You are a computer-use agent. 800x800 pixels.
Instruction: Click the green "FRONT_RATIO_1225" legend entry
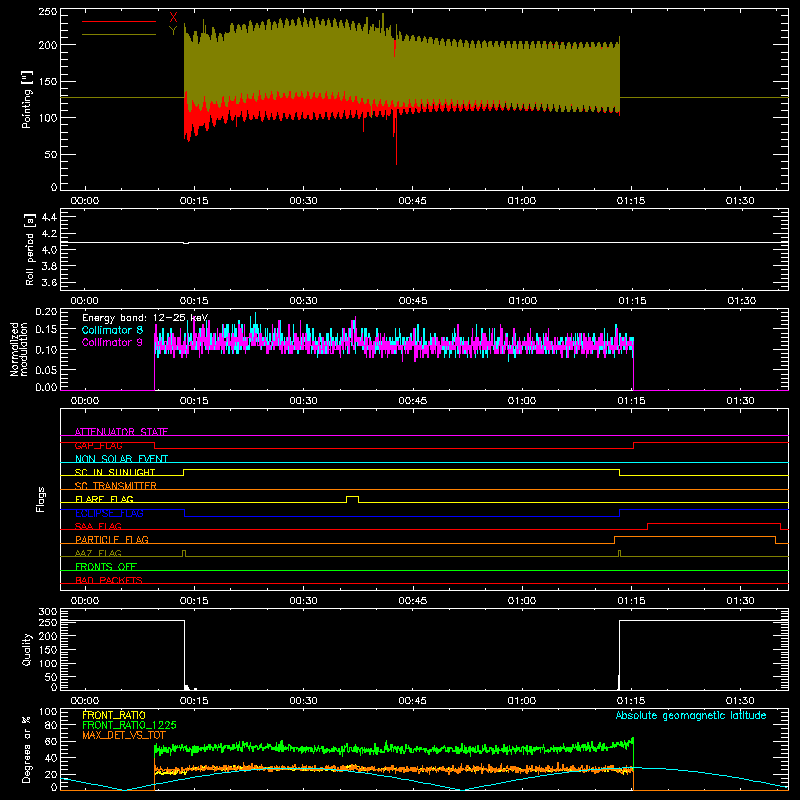129,725
